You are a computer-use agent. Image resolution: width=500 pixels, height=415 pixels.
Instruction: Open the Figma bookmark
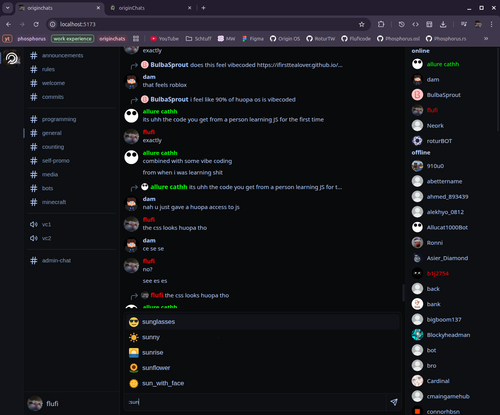(x=253, y=39)
